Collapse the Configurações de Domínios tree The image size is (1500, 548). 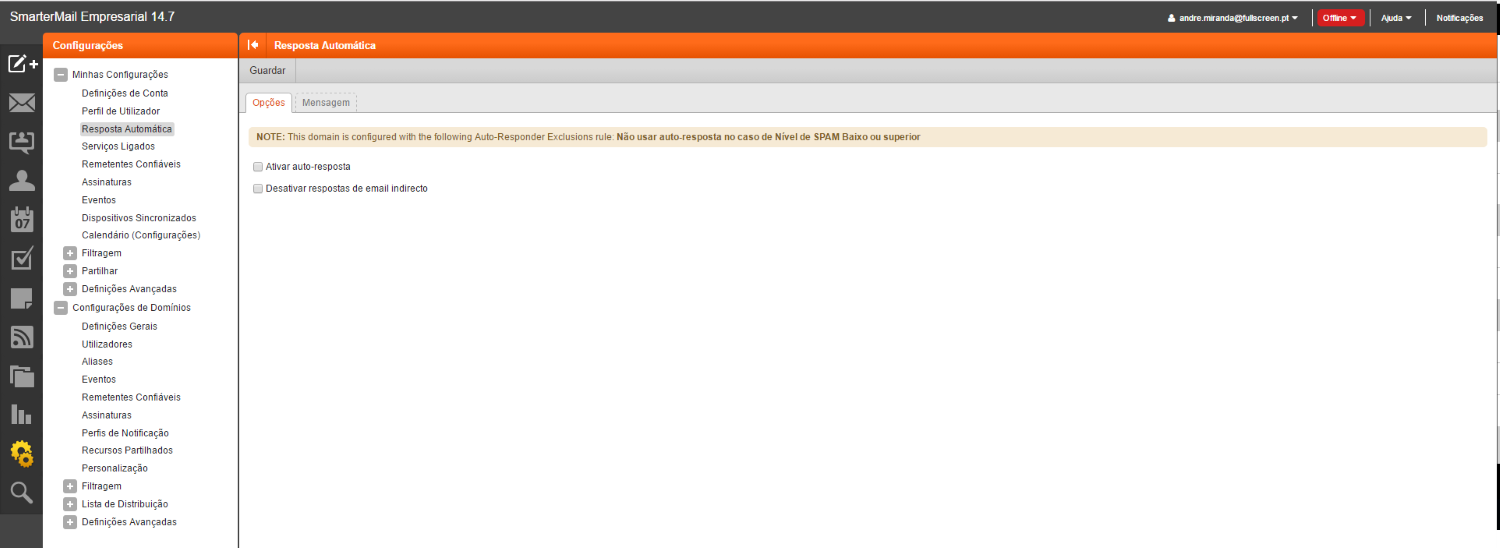(x=61, y=308)
